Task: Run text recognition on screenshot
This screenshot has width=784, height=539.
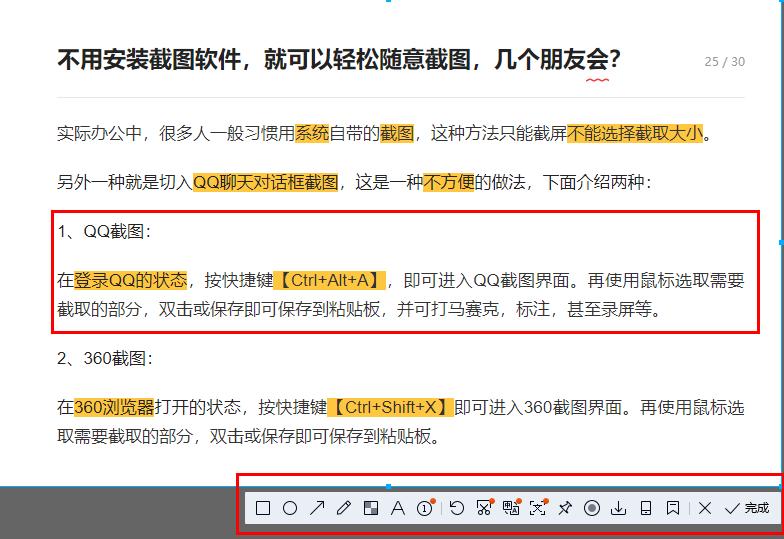Action: pos(538,508)
